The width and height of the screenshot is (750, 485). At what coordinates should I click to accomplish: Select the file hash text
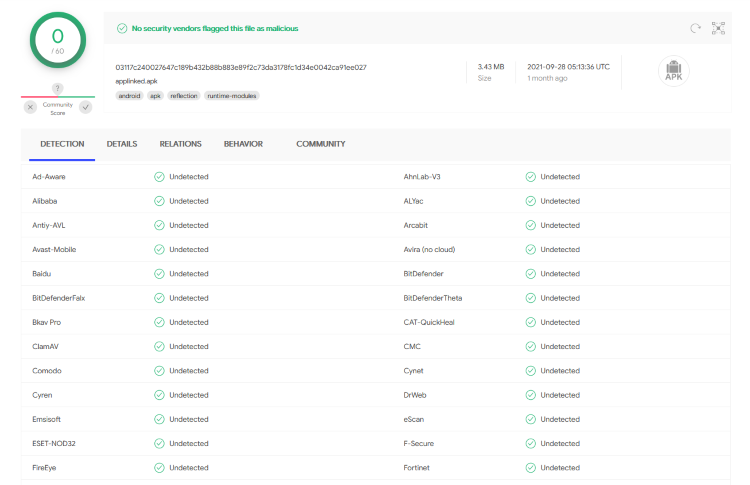click(241, 67)
